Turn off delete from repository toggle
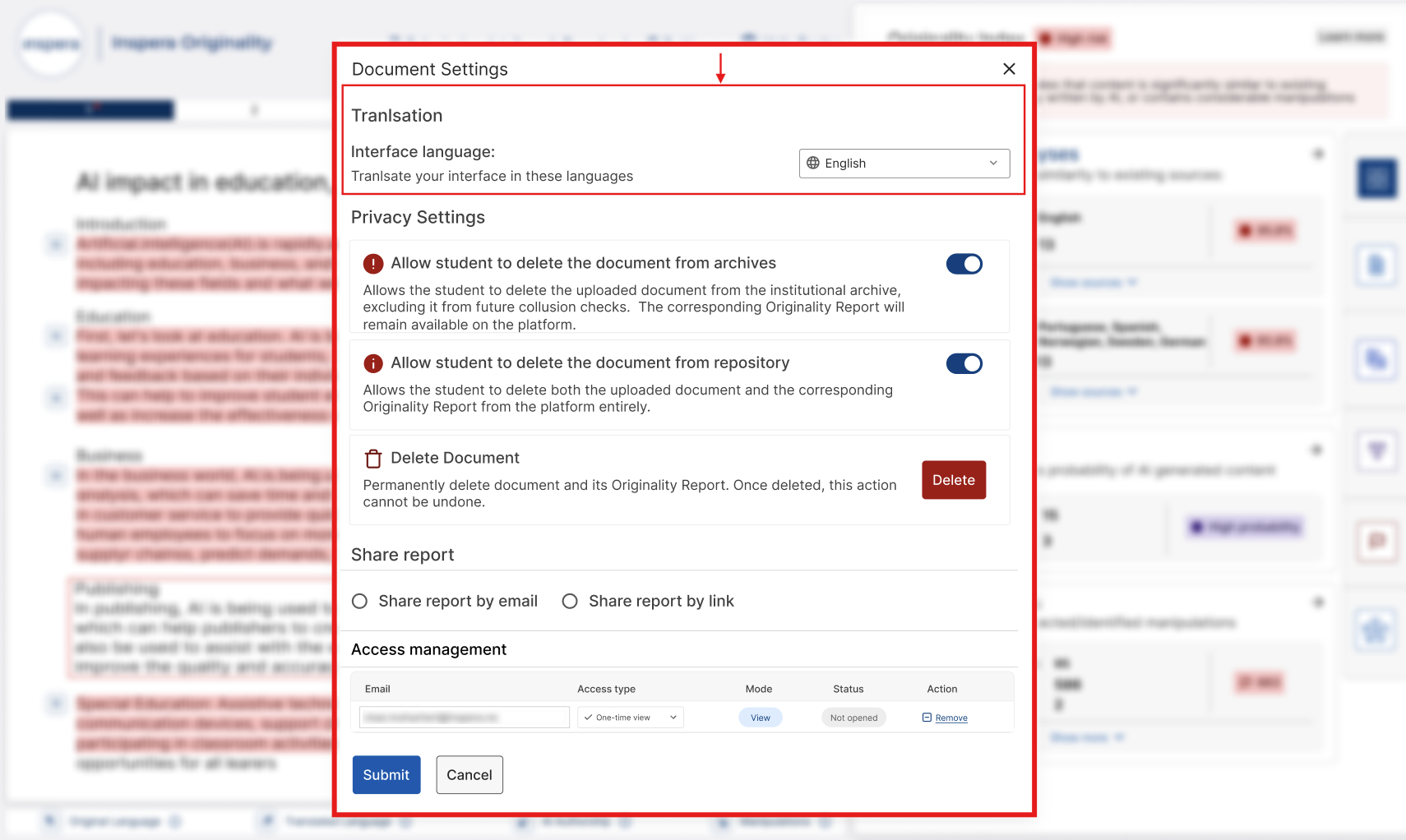Screen dimensions: 1406x840 [x=964, y=363]
